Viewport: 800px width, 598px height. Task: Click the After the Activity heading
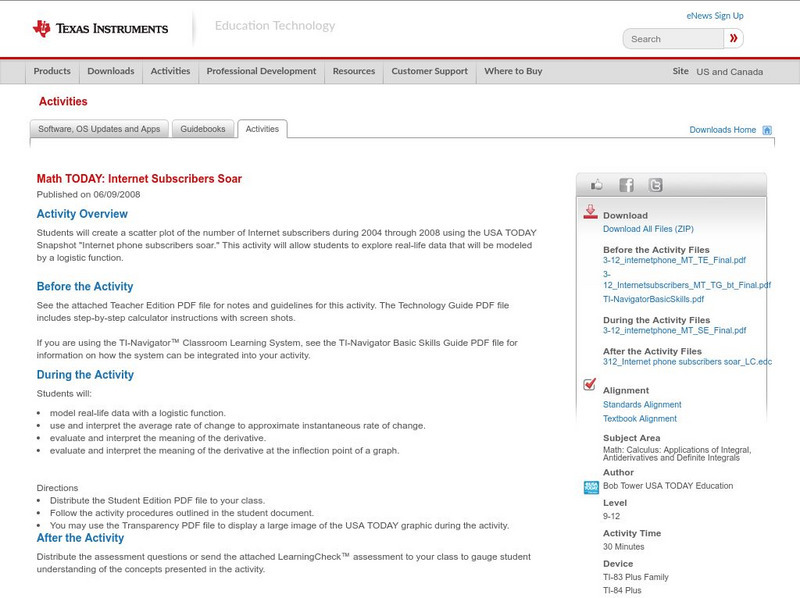(x=80, y=538)
